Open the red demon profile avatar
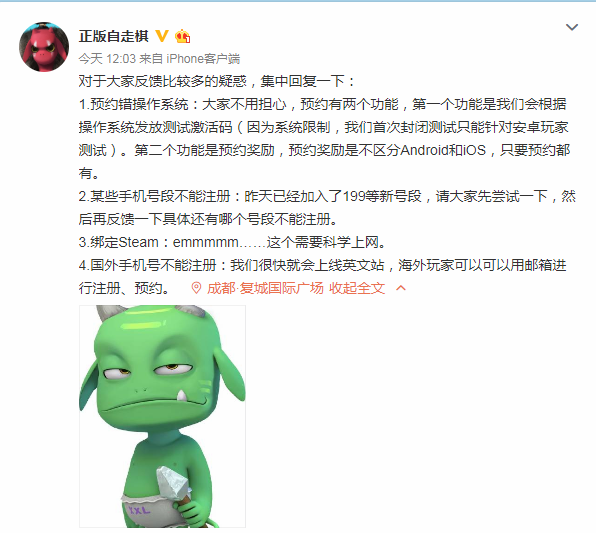The image size is (596, 533). [44, 46]
